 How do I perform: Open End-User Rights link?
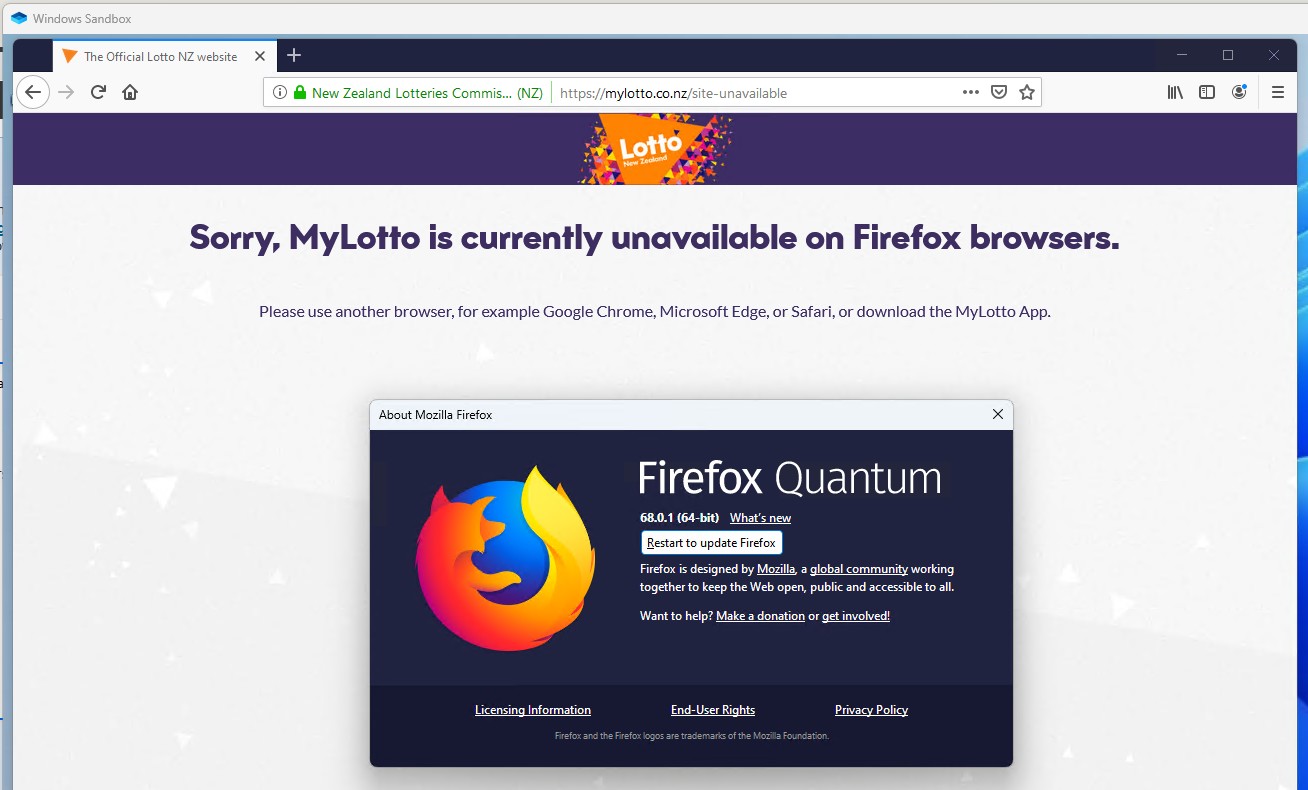(713, 710)
